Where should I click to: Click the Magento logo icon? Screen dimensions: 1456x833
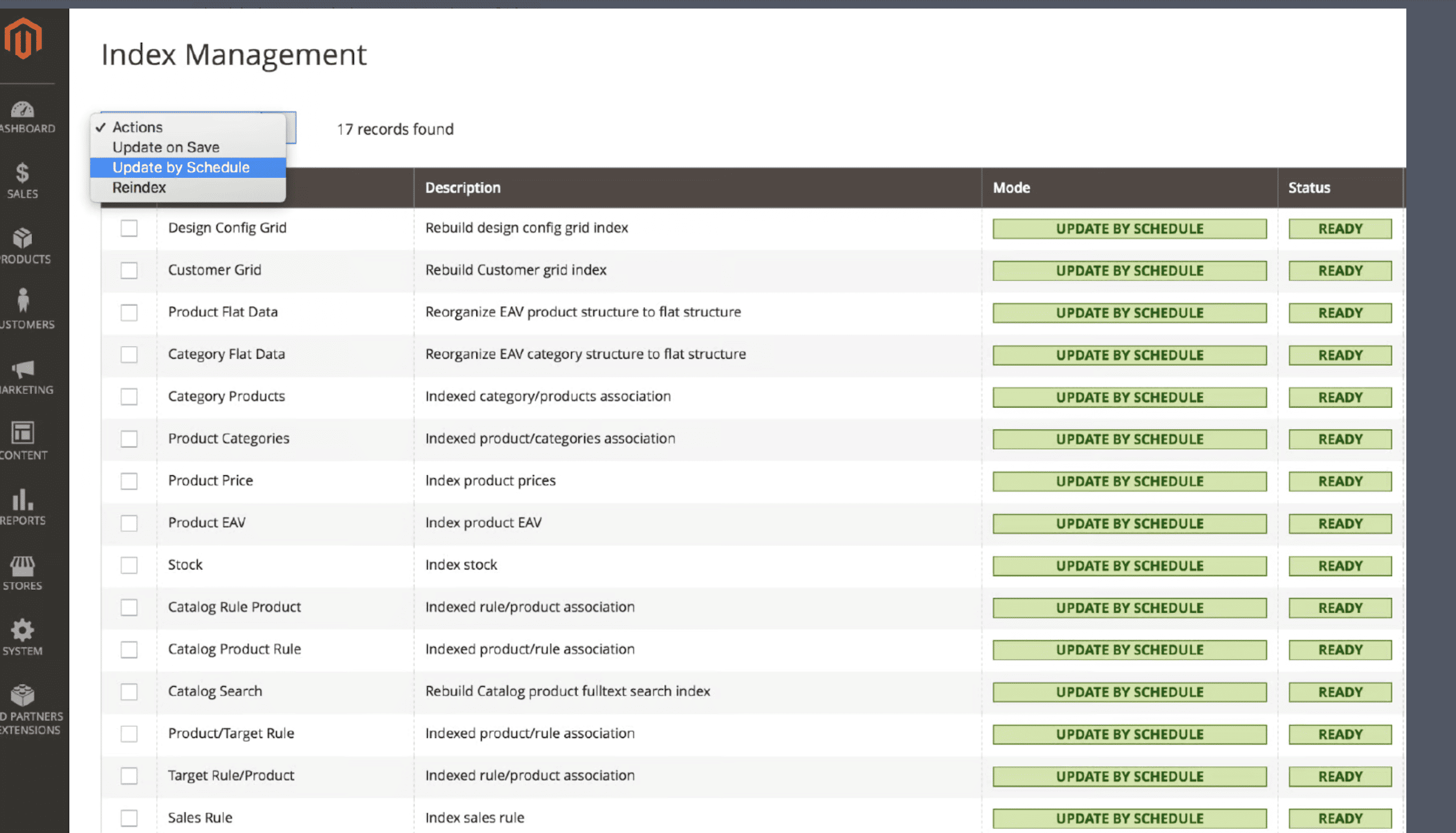point(23,38)
